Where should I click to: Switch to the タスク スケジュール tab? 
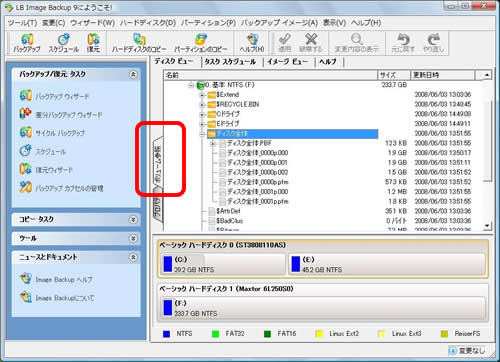[230, 62]
